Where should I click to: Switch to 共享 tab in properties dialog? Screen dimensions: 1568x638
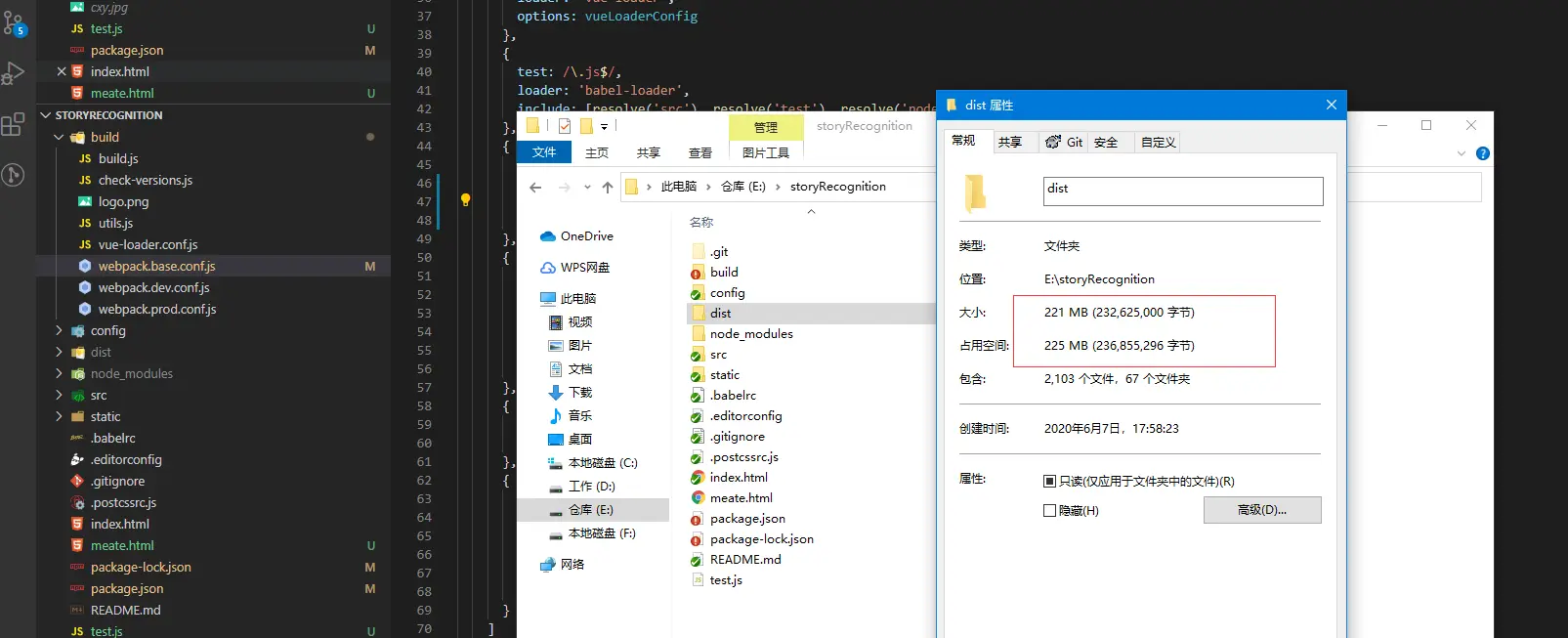[1010, 142]
